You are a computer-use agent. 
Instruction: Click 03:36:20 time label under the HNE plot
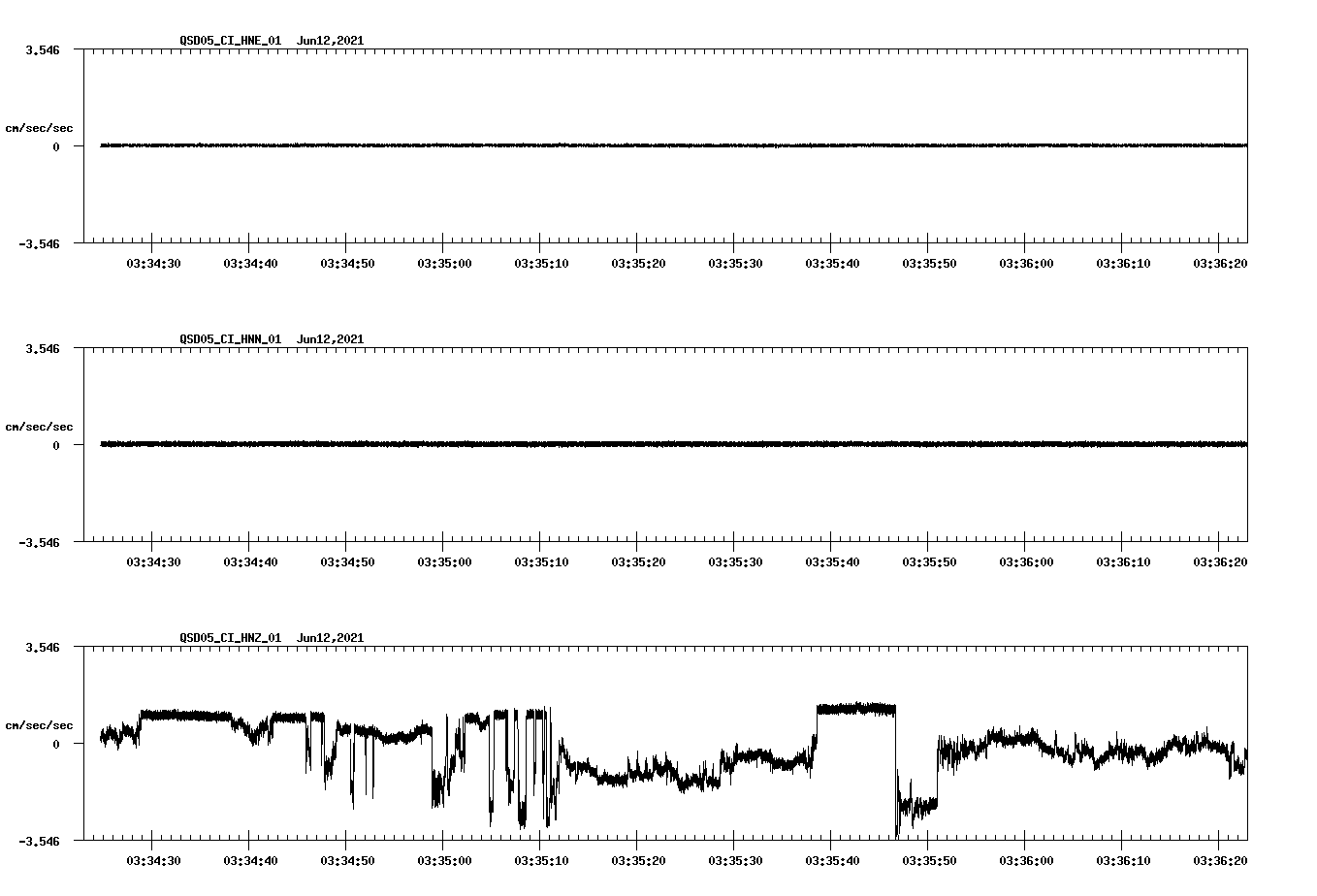tap(1220, 264)
